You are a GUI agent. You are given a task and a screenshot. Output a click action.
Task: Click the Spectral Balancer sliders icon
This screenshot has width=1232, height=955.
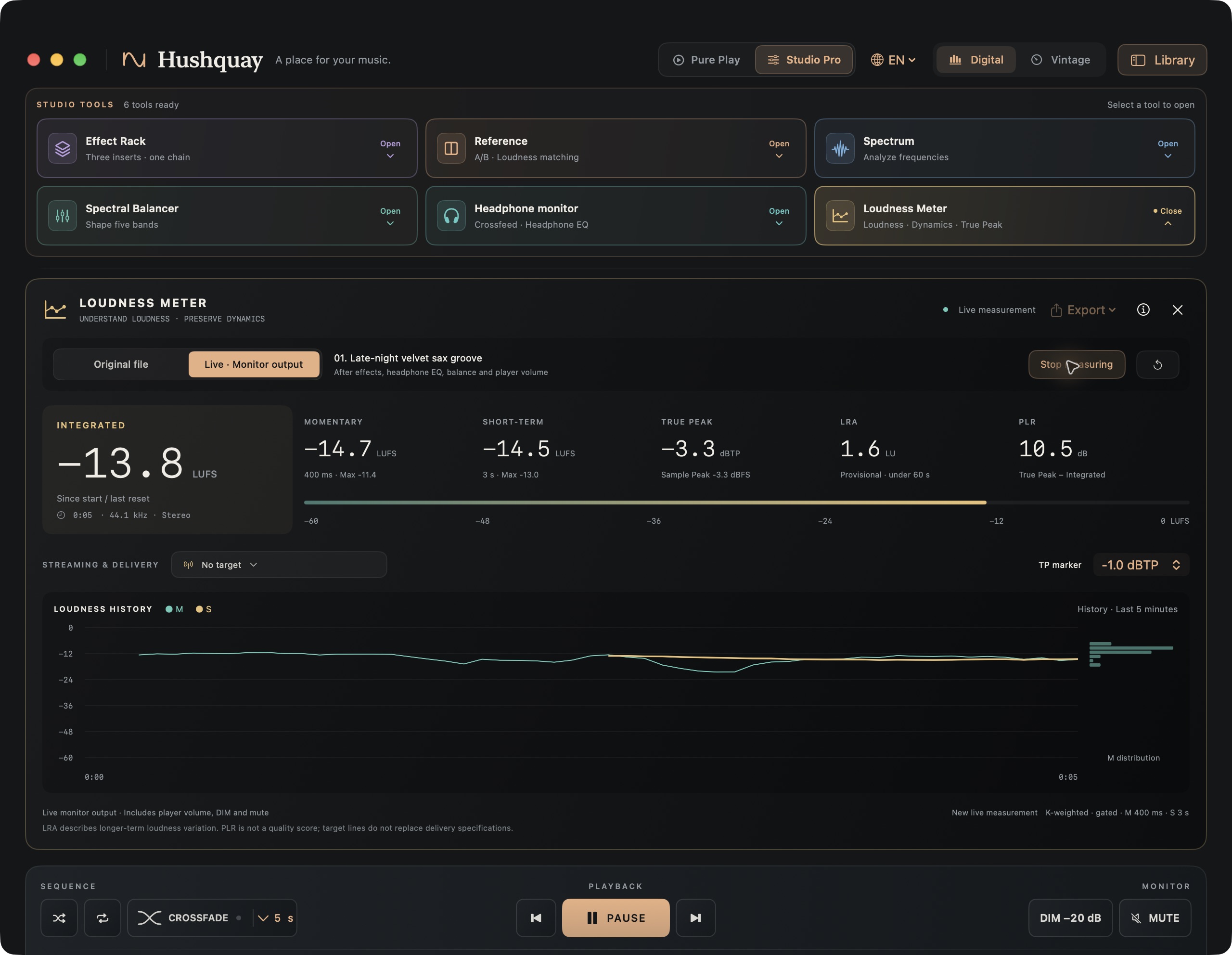point(63,216)
